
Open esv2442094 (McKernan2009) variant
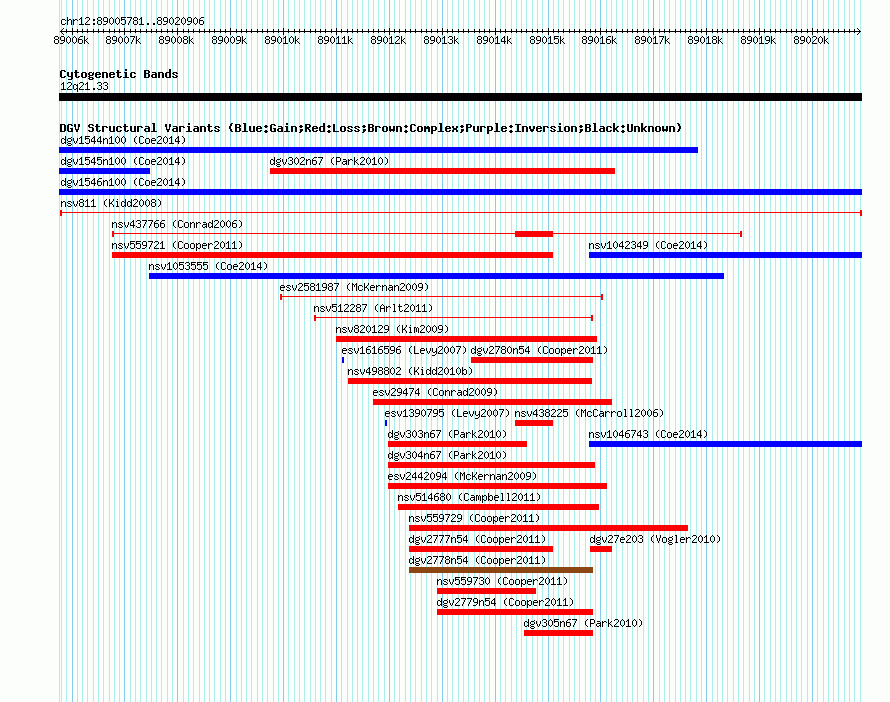[x=462, y=476]
